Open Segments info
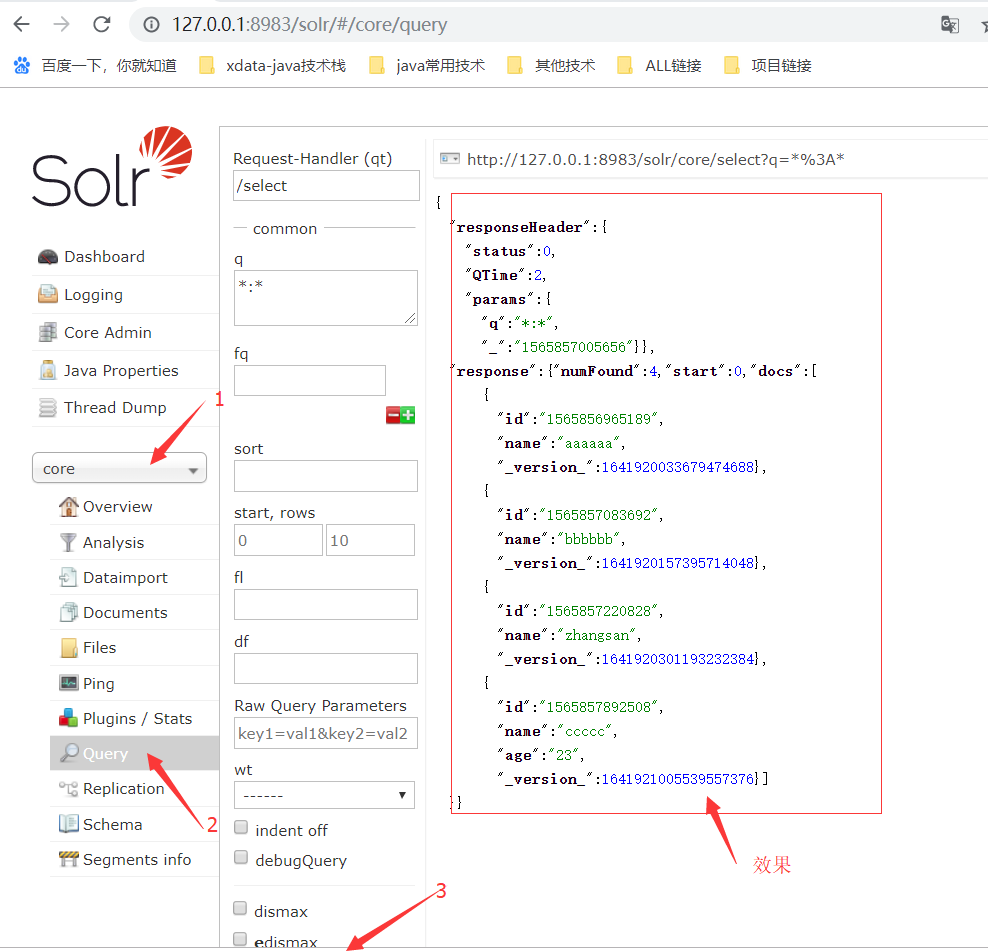988x952 pixels. [x=137, y=860]
